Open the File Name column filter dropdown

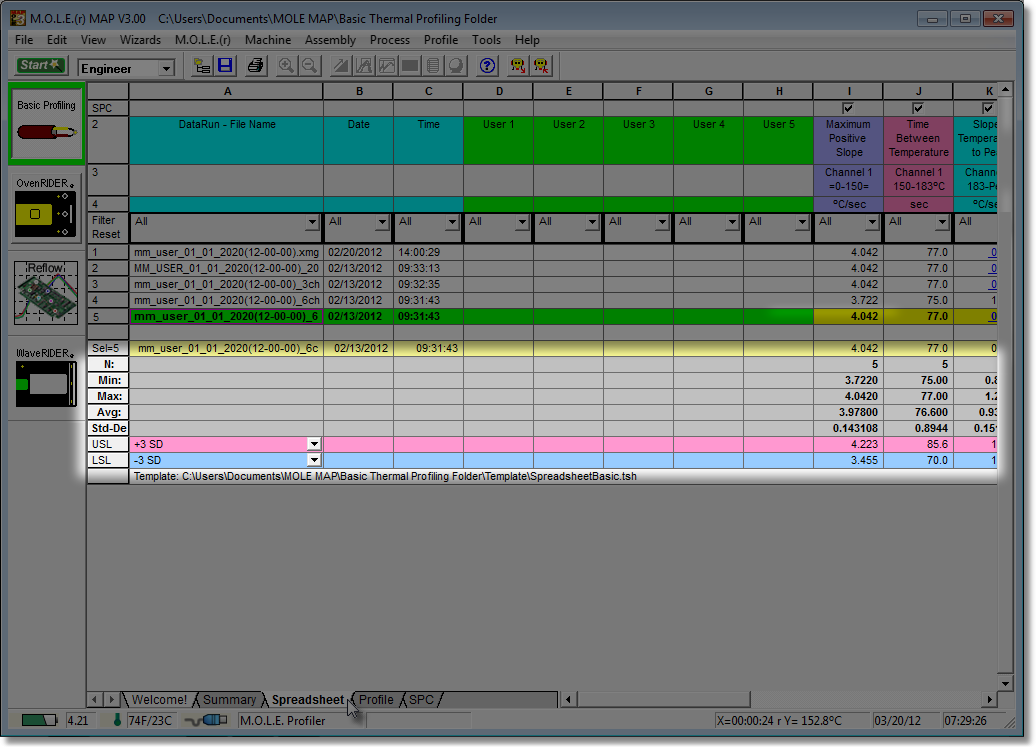pyautogui.click(x=313, y=223)
